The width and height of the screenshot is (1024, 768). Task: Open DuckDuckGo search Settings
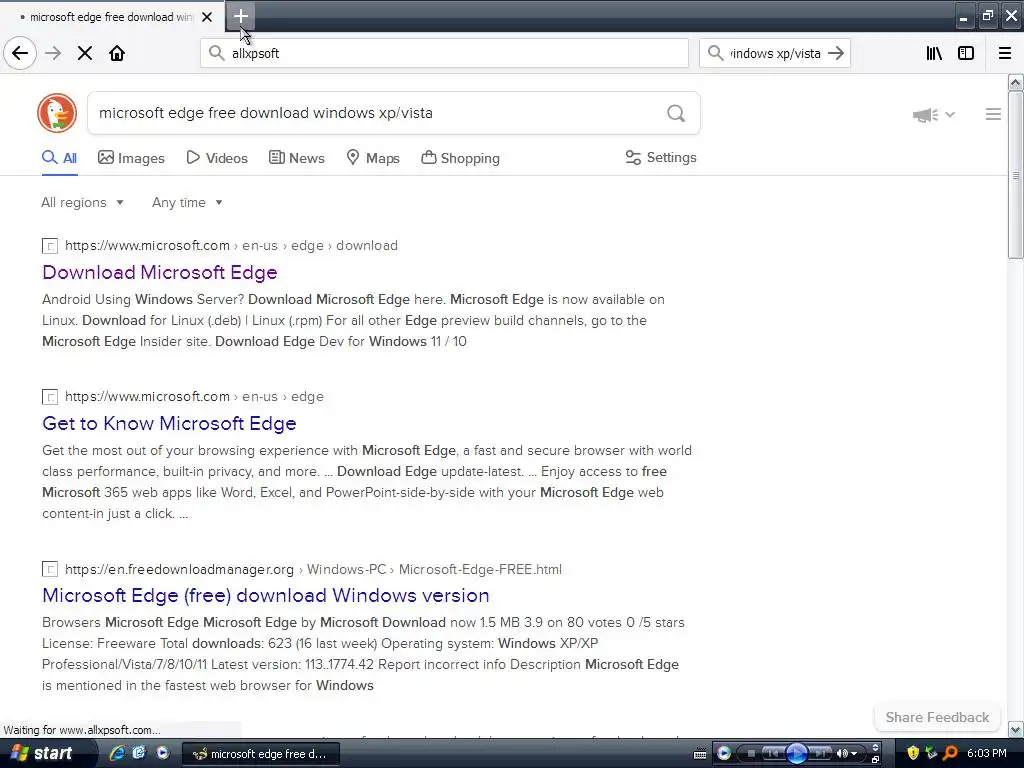click(x=661, y=157)
